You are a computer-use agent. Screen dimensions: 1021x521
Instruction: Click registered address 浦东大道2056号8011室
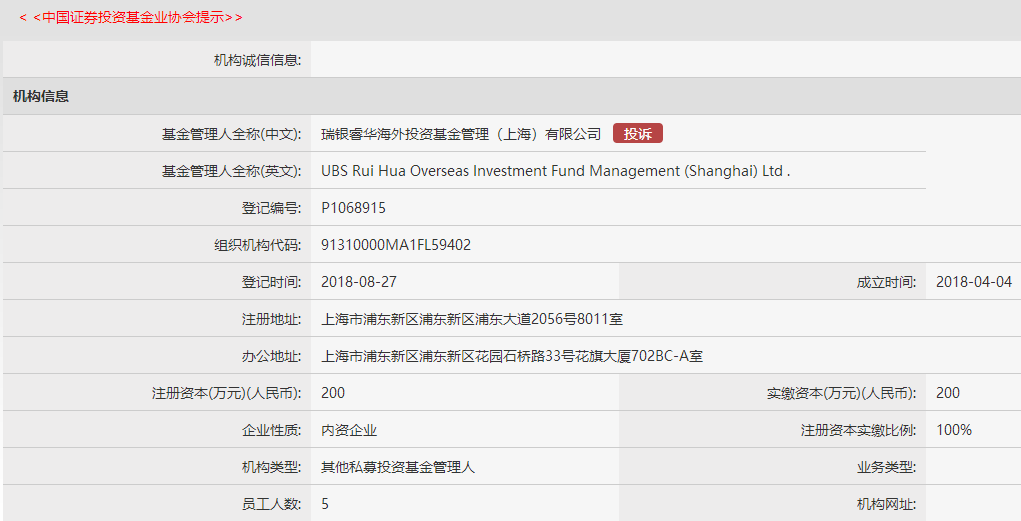click(549, 319)
